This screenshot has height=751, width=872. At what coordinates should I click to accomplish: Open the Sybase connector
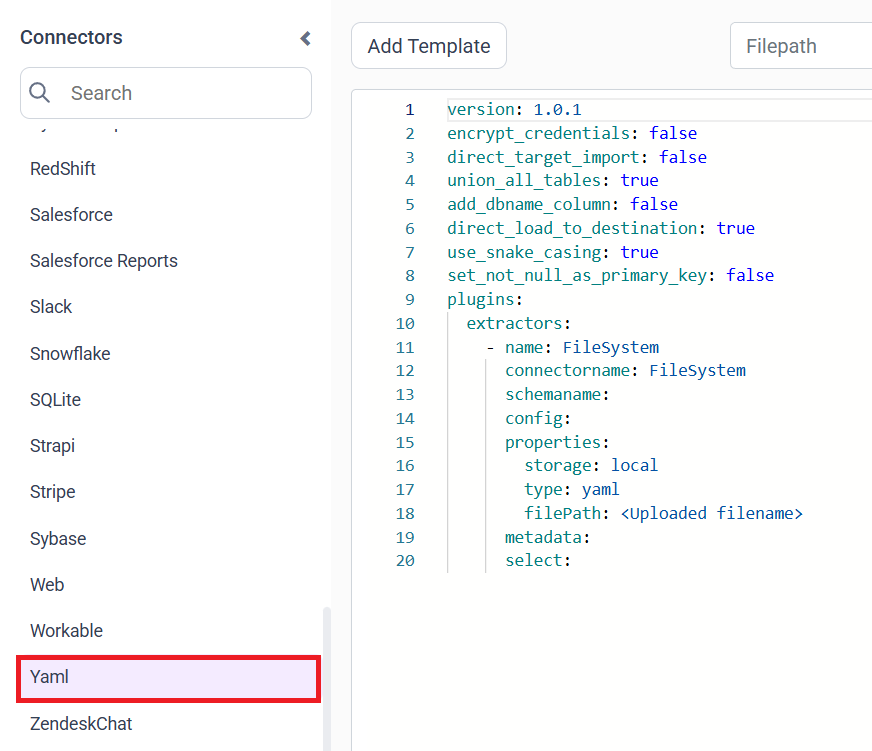pyautogui.click(x=57, y=538)
